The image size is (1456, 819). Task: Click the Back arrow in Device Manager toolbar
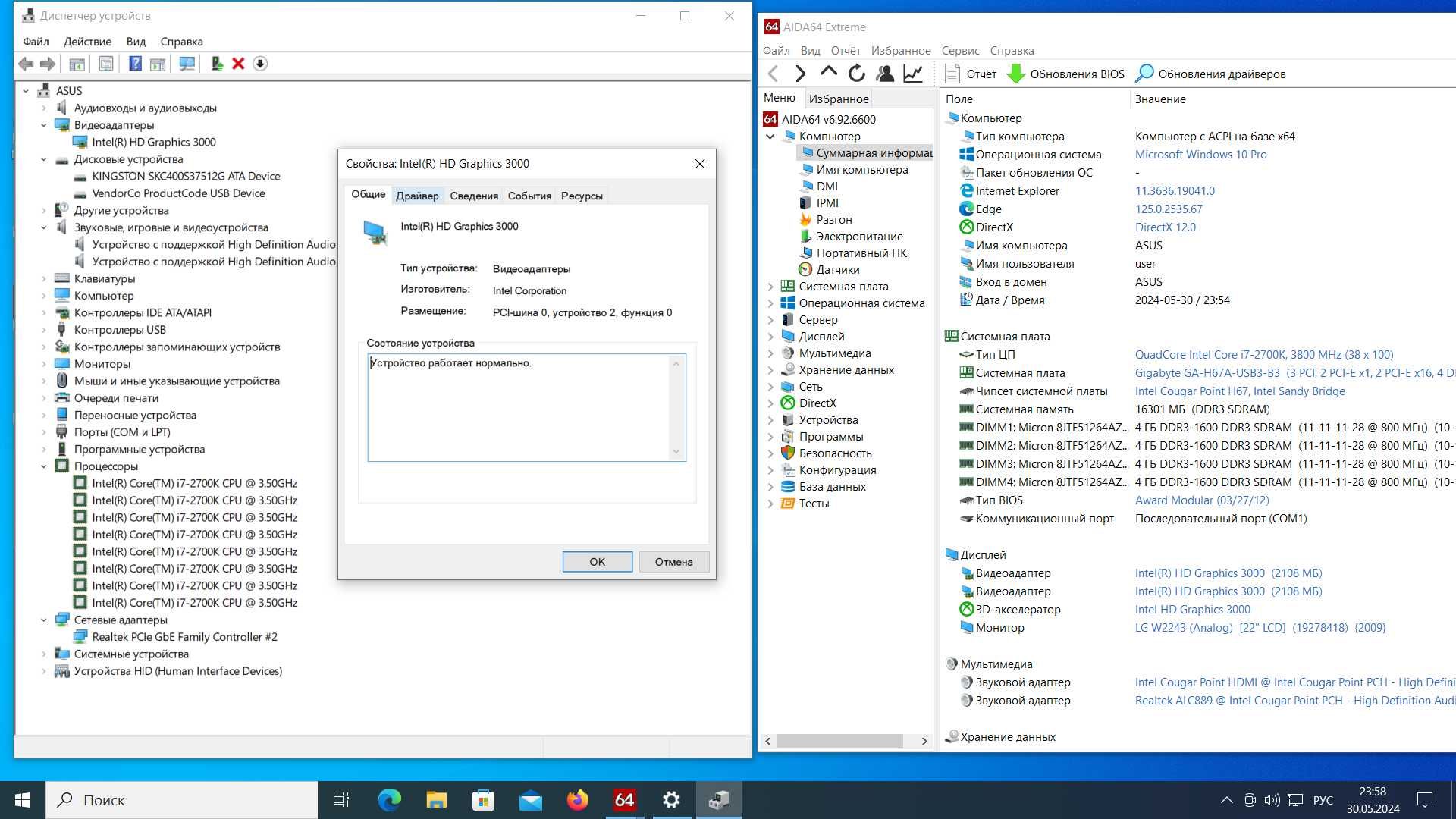pyautogui.click(x=26, y=64)
